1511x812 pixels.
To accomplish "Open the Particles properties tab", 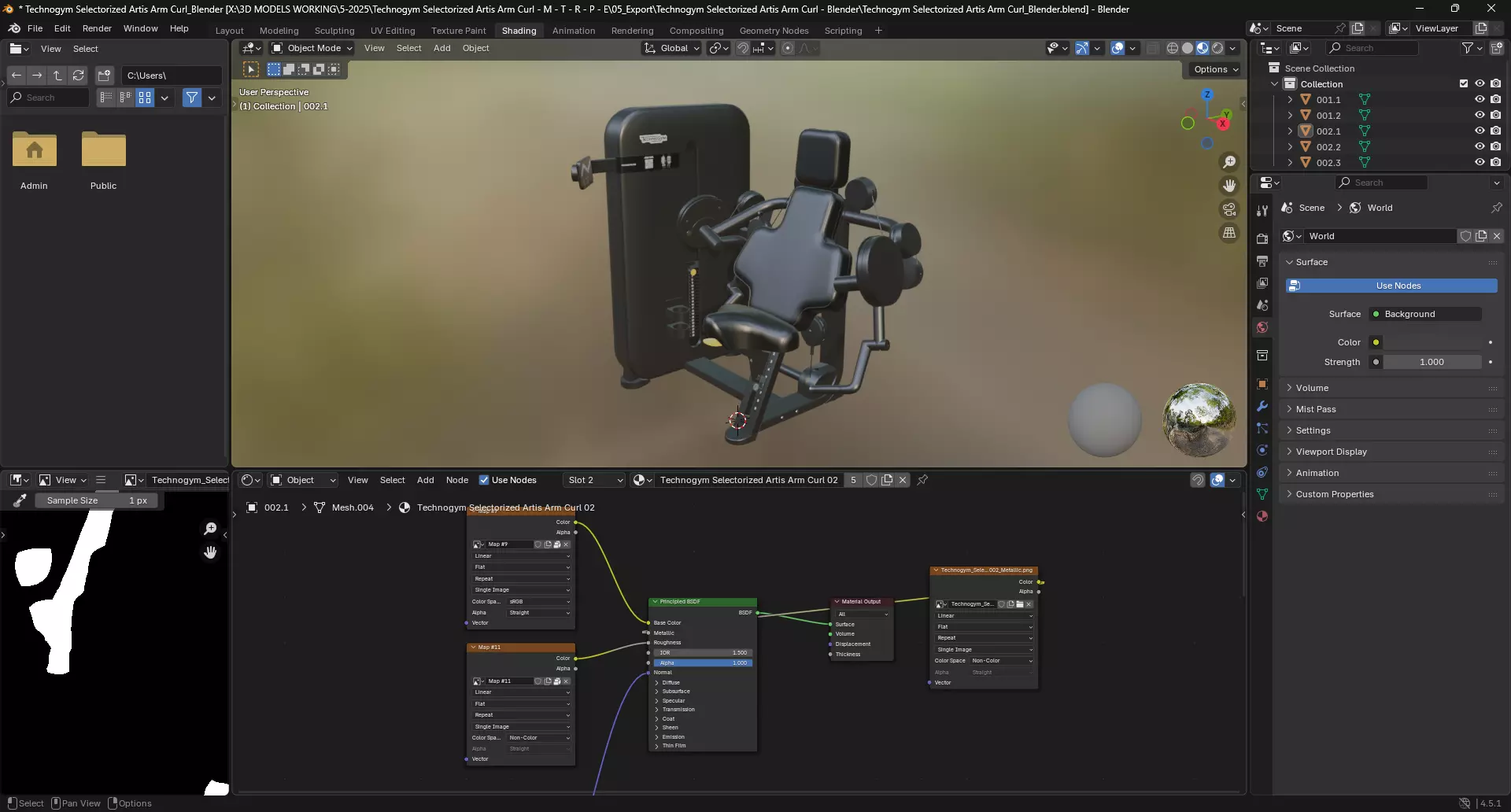I will (x=1262, y=428).
